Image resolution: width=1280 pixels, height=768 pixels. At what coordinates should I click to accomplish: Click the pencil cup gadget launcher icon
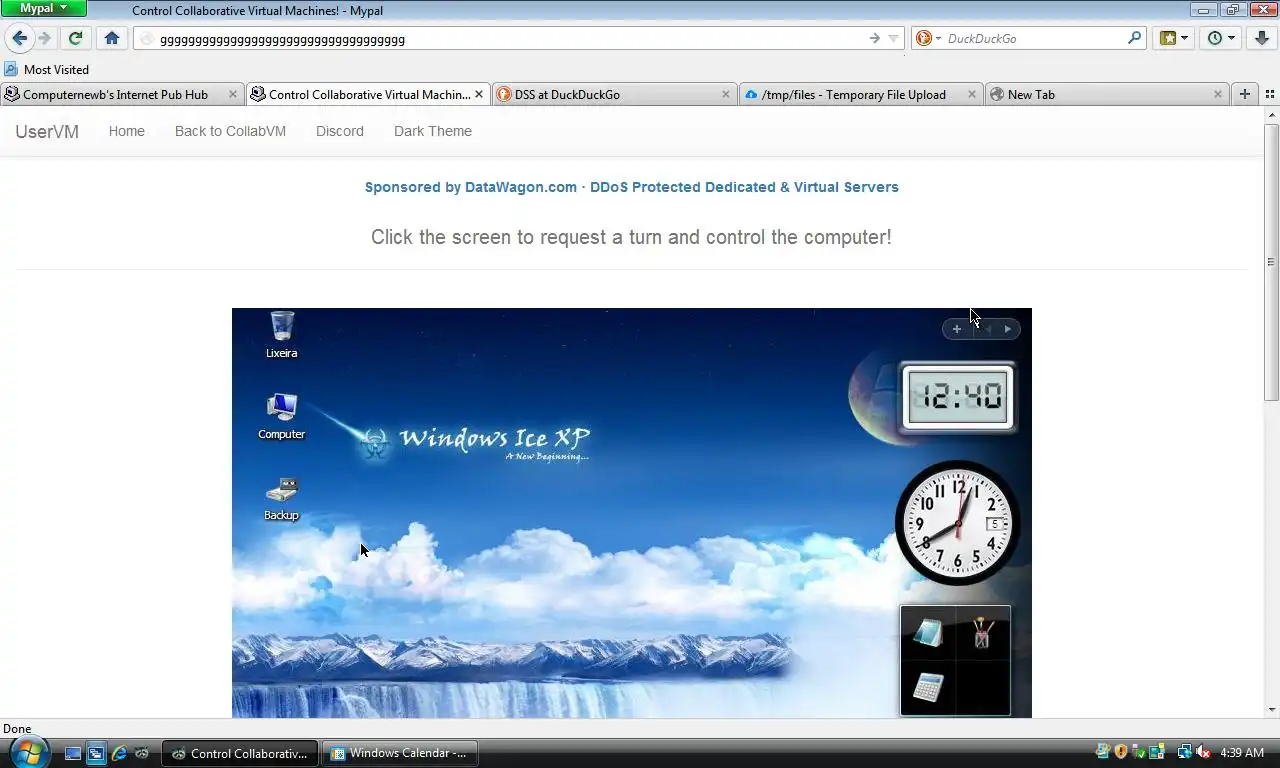[x=982, y=634]
